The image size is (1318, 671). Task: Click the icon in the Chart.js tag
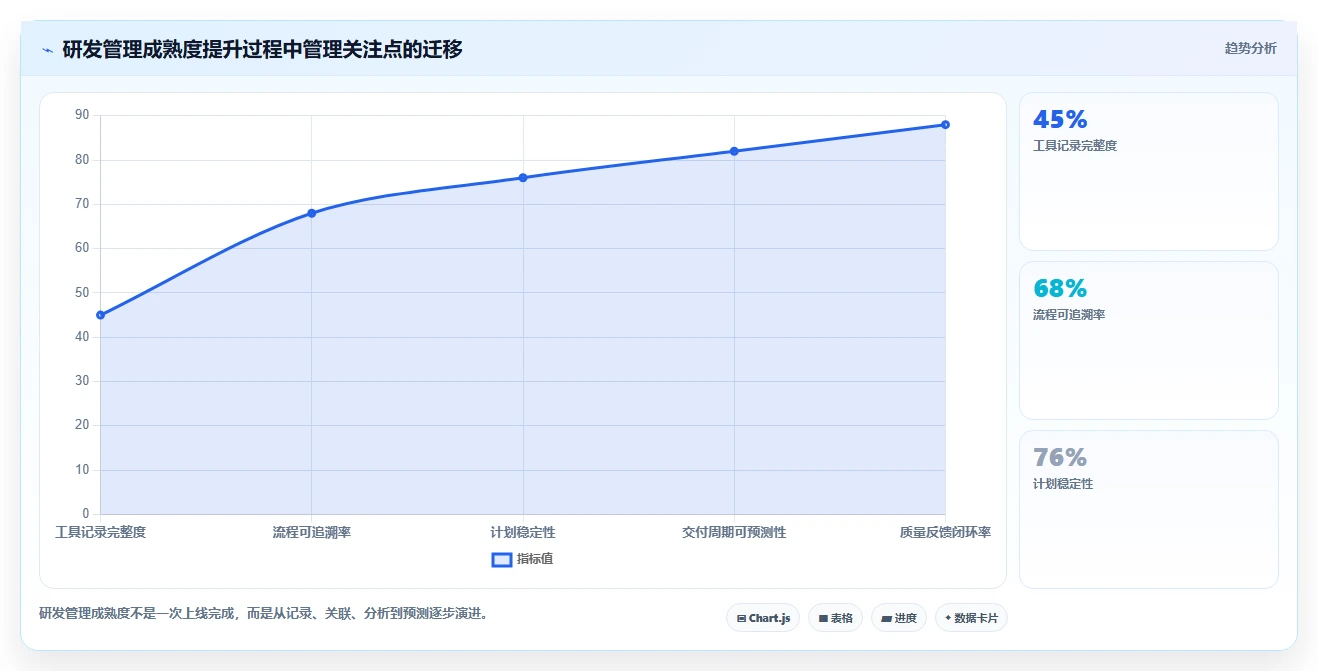(x=741, y=619)
